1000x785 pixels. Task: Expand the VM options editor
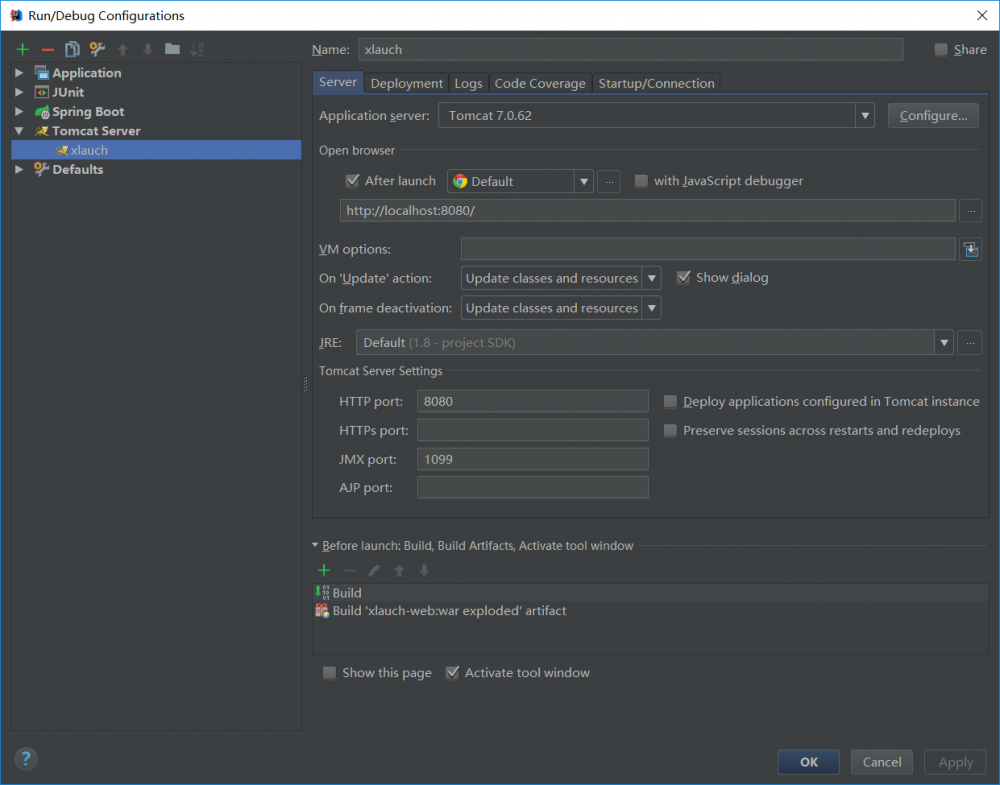coord(970,248)
